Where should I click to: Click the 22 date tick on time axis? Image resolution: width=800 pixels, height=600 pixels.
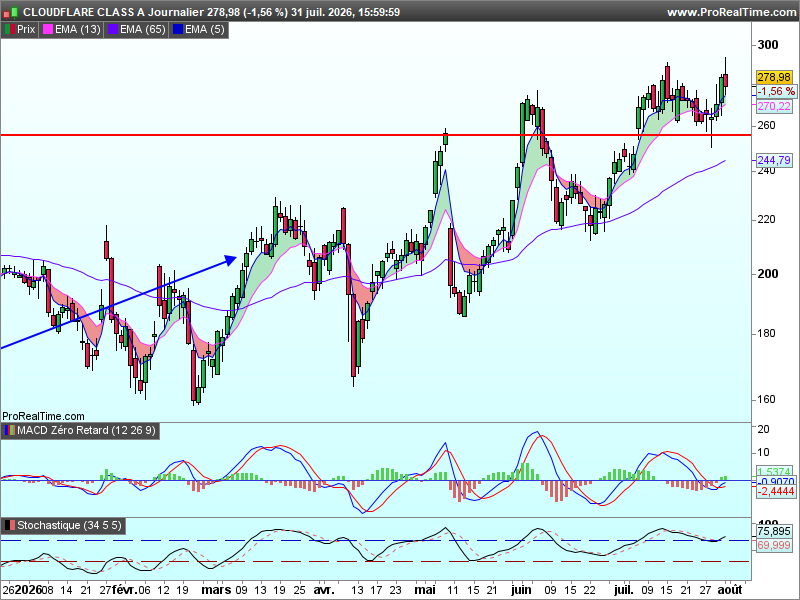tap(589, 590)
